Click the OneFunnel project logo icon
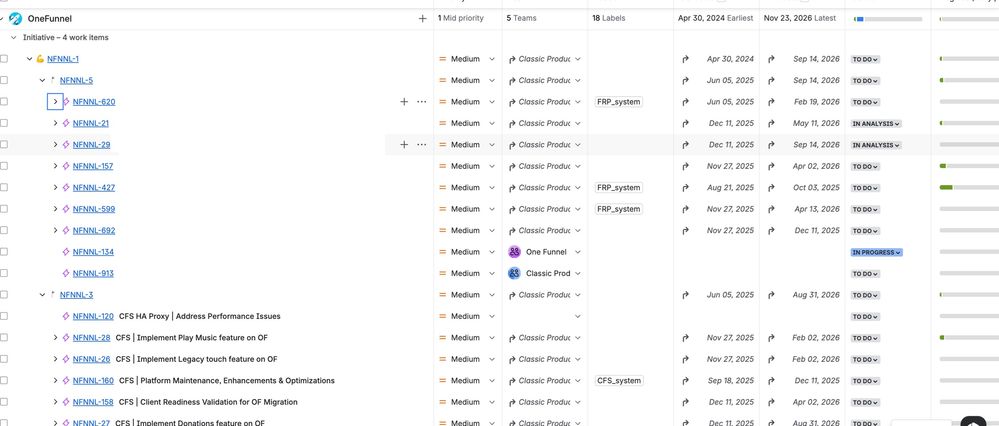Viewport: 999px width, 426px height. [x=15, y=18]
